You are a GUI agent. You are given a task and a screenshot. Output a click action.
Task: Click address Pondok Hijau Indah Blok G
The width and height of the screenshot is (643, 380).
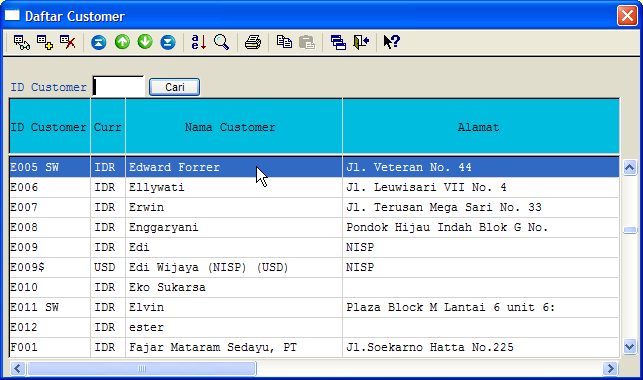tap(481, 228)
